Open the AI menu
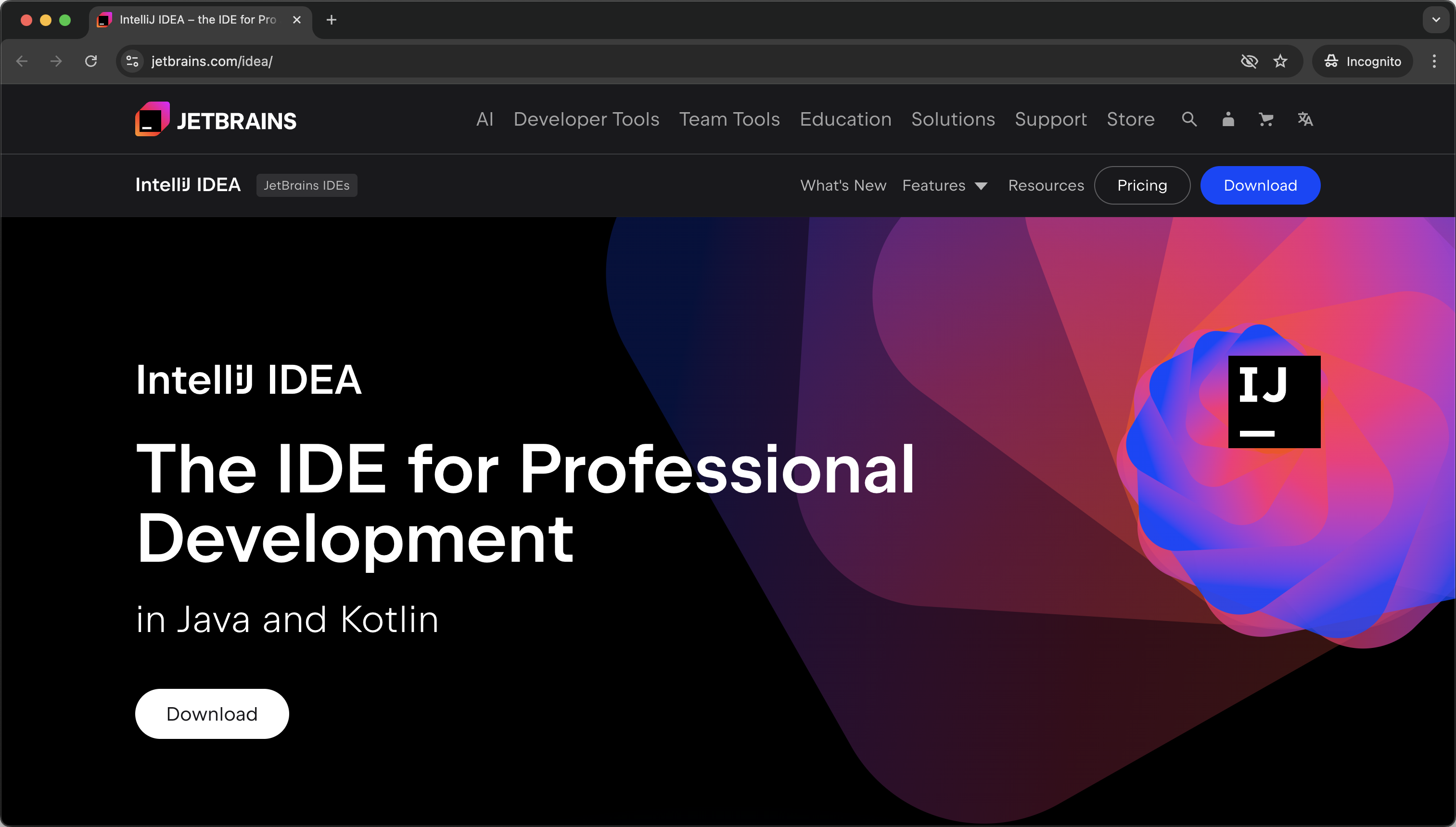1456x827 pixels. [x=485, y=119]
